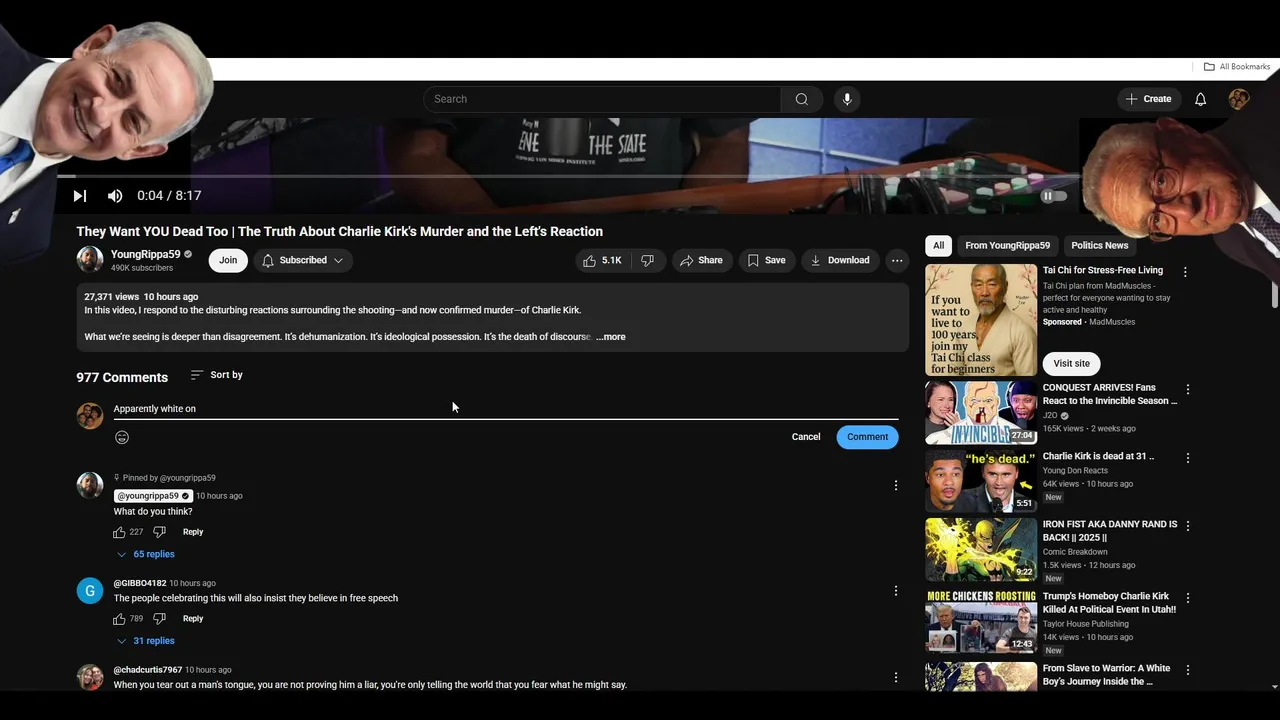Open menu for Charlie Kirk is dead video
The height and width of the screenshot is (720, 1280).
pyautogui.click(x=1188, y=458)
